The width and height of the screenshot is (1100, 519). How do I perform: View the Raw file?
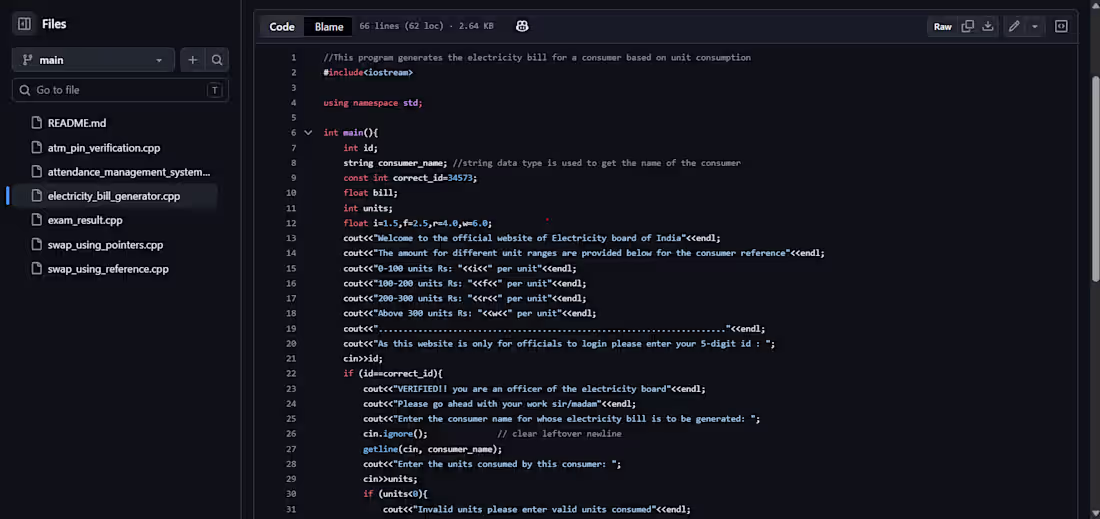click(x=943, y=27)
